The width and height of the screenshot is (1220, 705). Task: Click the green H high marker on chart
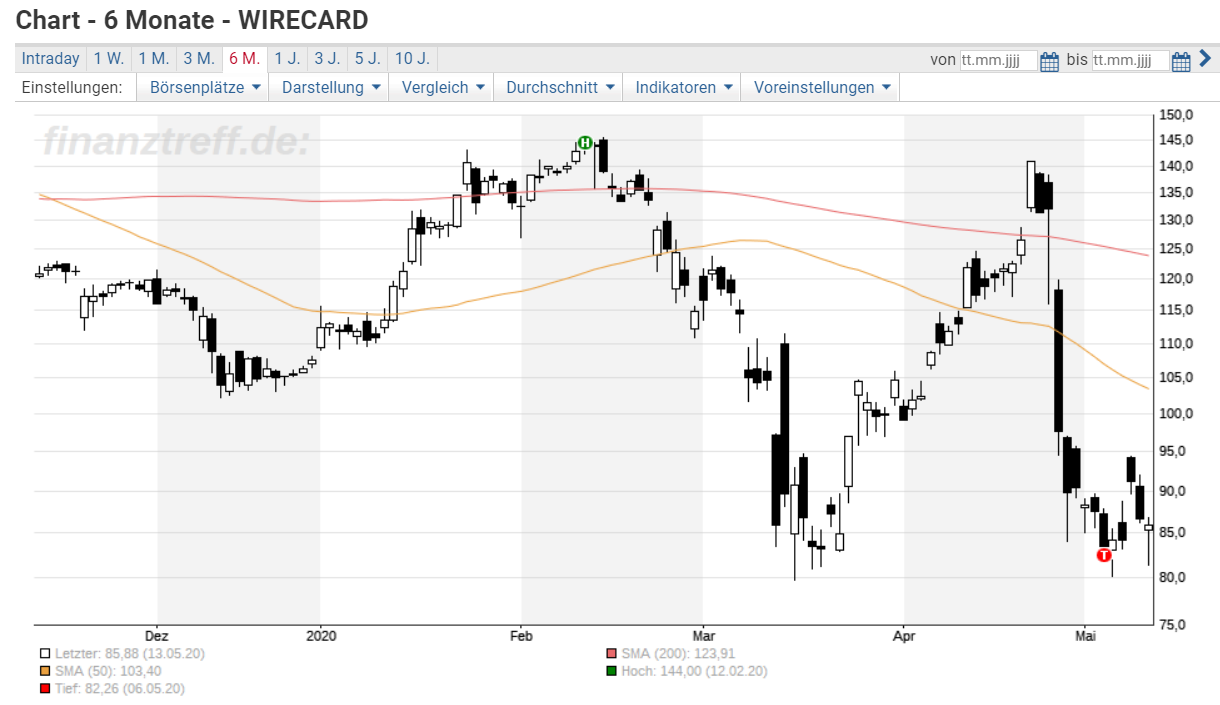585,143
